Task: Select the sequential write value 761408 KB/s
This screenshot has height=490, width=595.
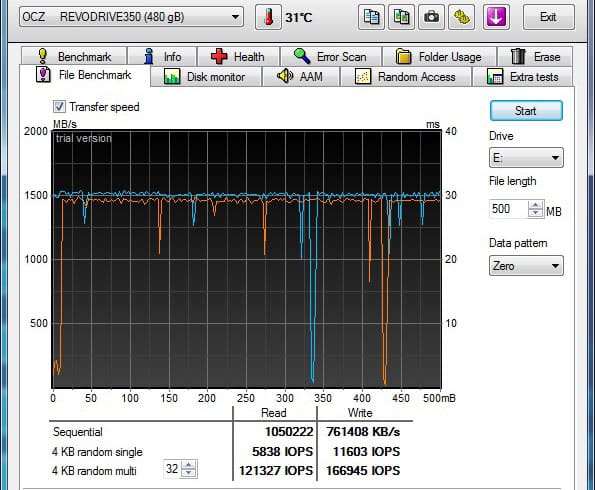Action: coord(363,432)
